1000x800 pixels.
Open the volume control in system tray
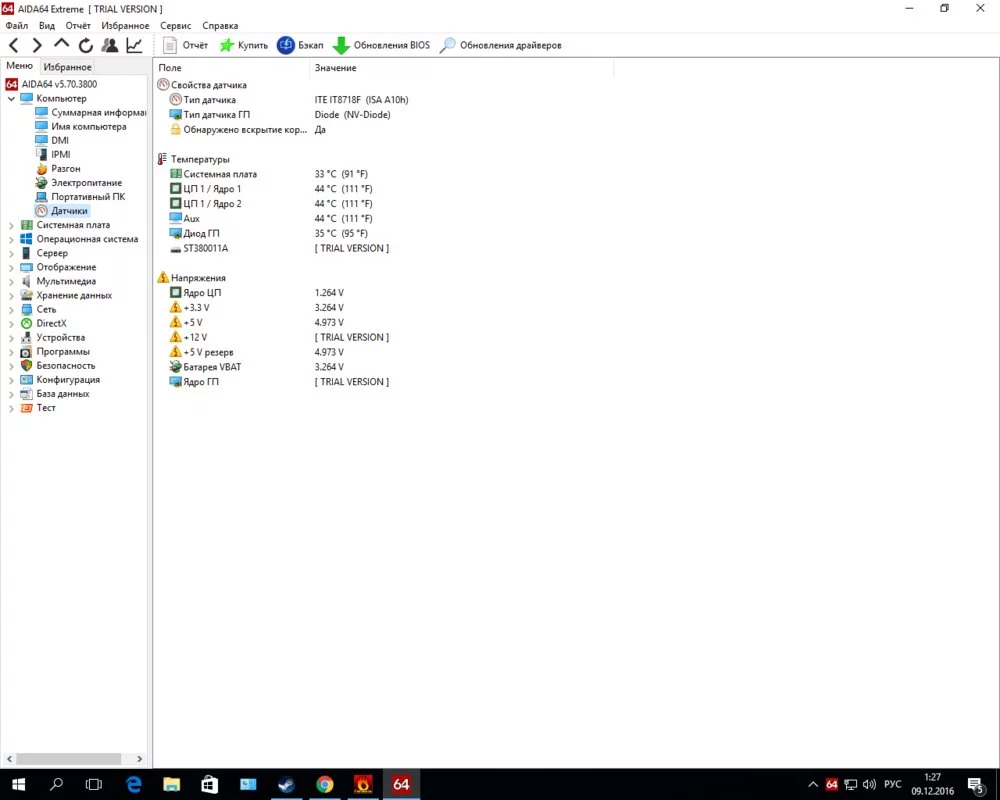(x=869, y=784)
